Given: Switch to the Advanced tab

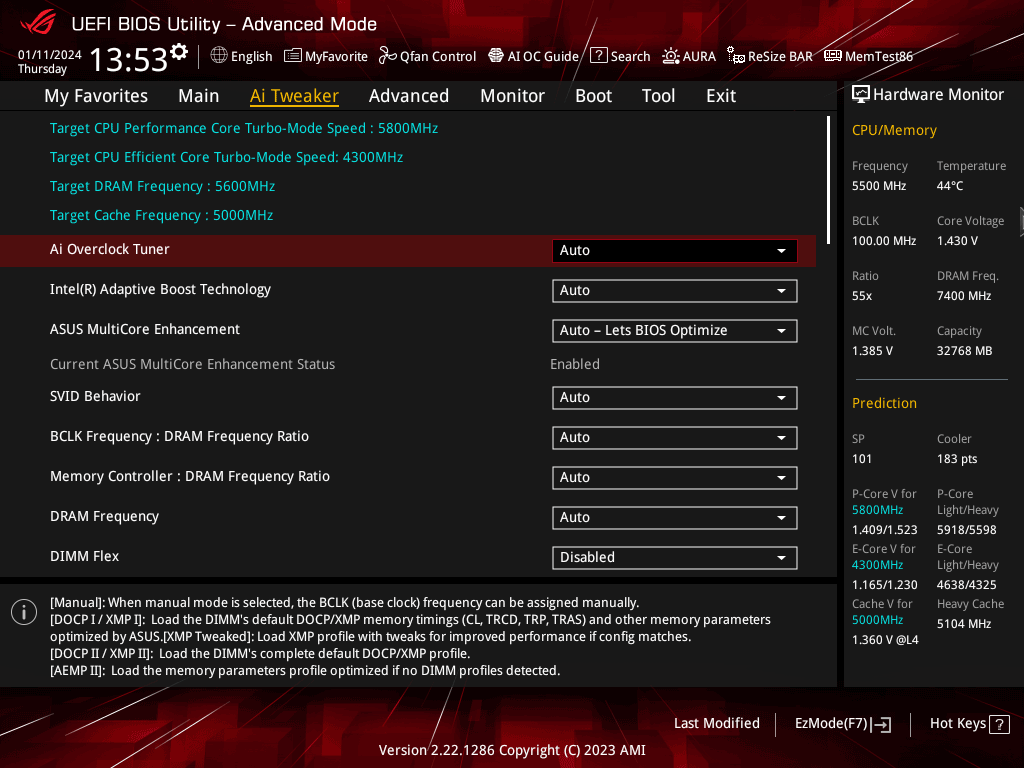Looking at the screenshot, I should point(409,96).
